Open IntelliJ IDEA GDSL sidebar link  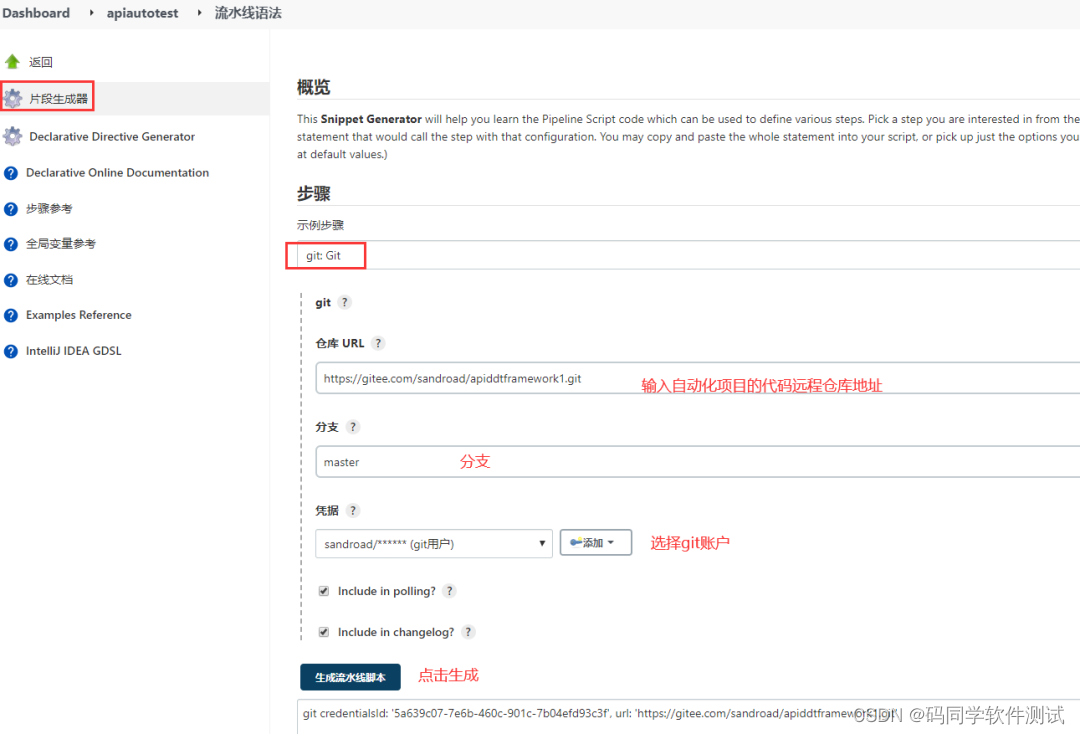(74, 351)
